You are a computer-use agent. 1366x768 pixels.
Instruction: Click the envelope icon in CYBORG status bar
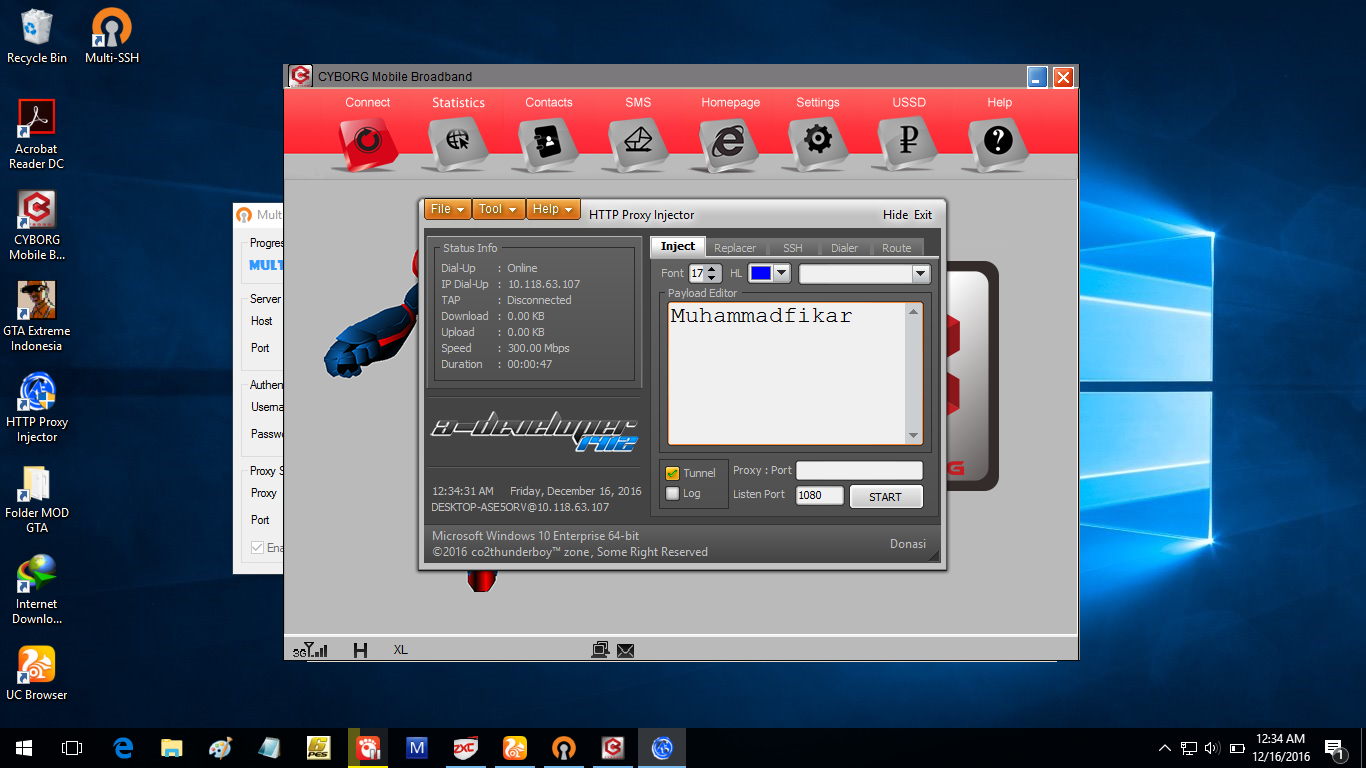(x=626, y=650)
